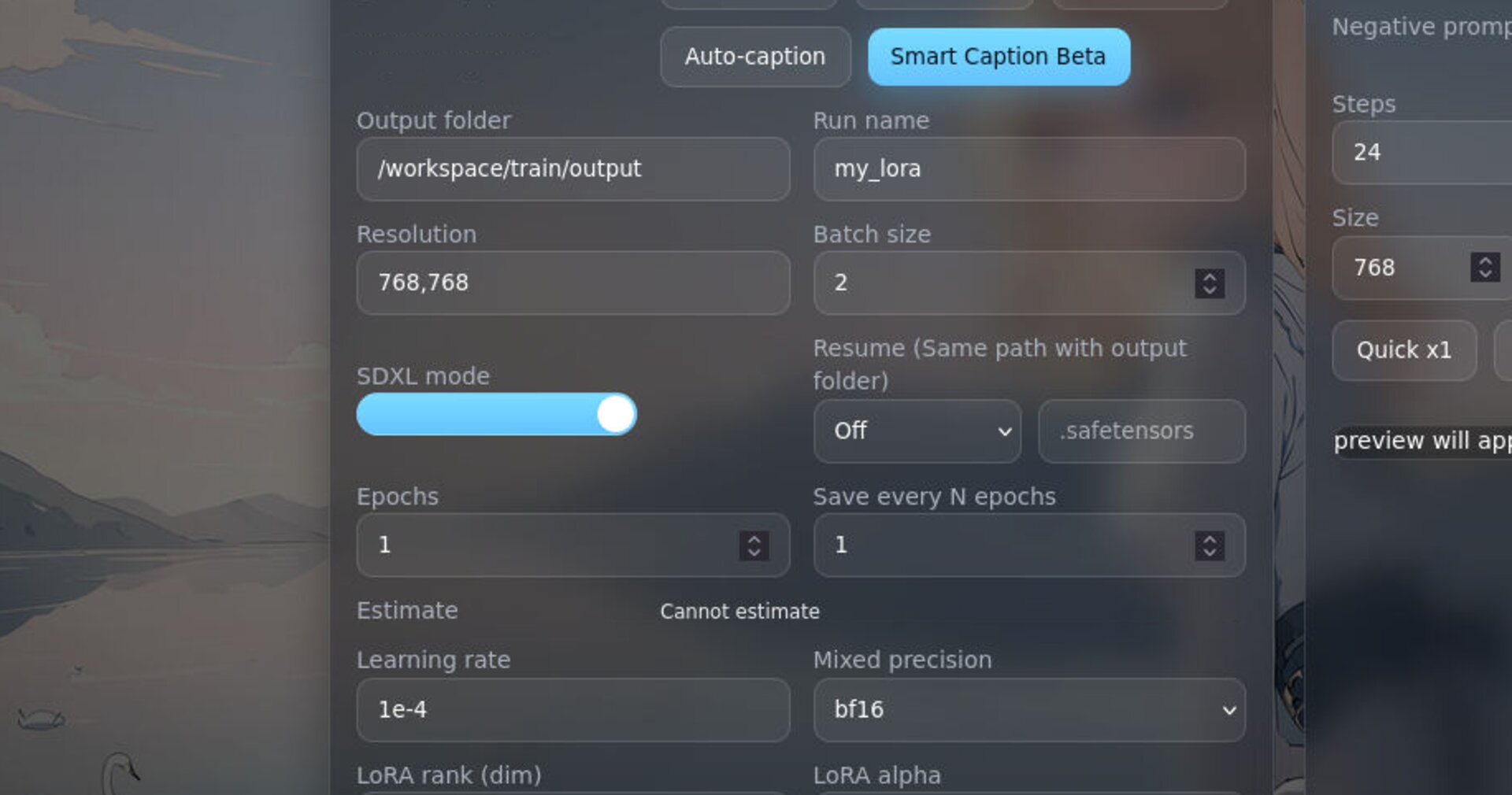This screenshot has height=795, width=1512.
Task: Select the Batch size value field
Action: 984,283
